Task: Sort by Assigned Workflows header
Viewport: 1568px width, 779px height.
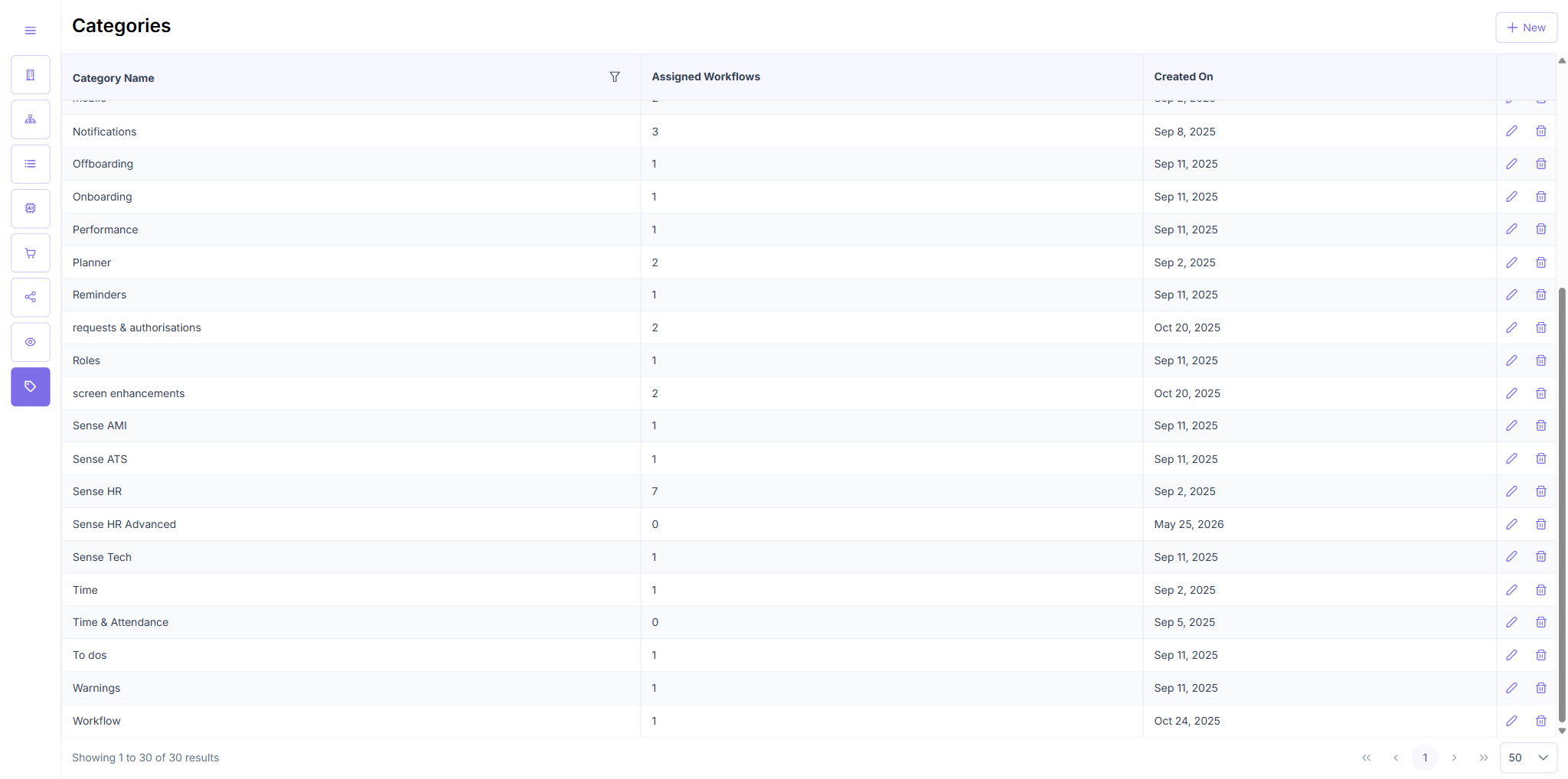Action: [706, 77]
